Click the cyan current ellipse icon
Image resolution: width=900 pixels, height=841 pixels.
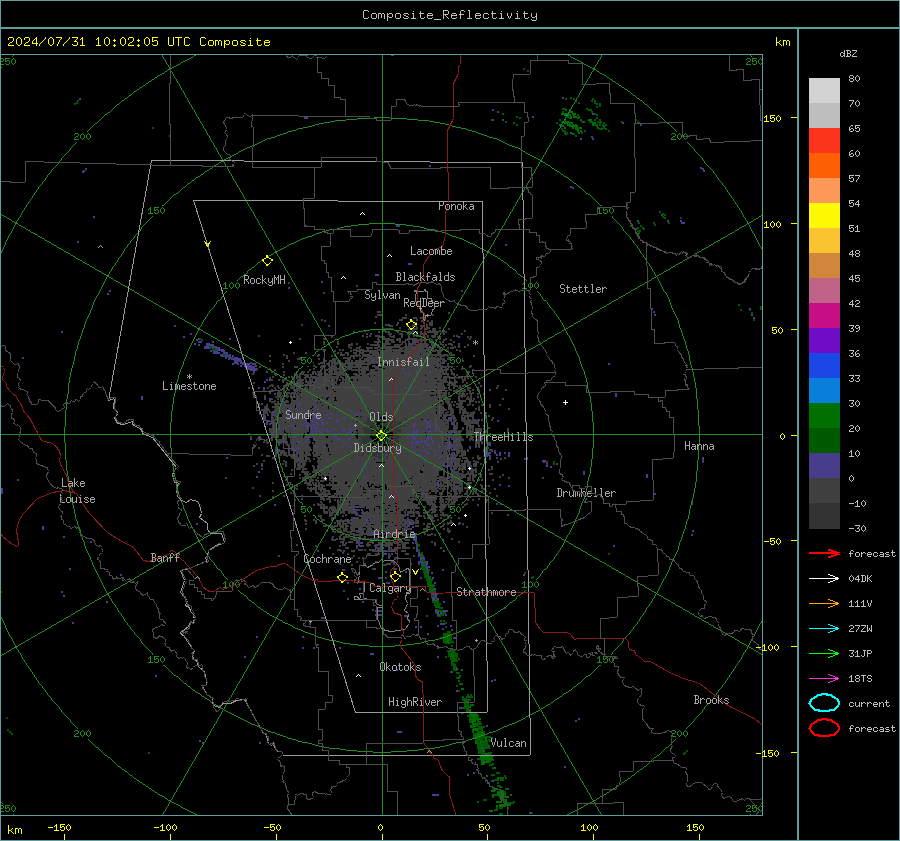pyautogui.click(x=824, y=703)
